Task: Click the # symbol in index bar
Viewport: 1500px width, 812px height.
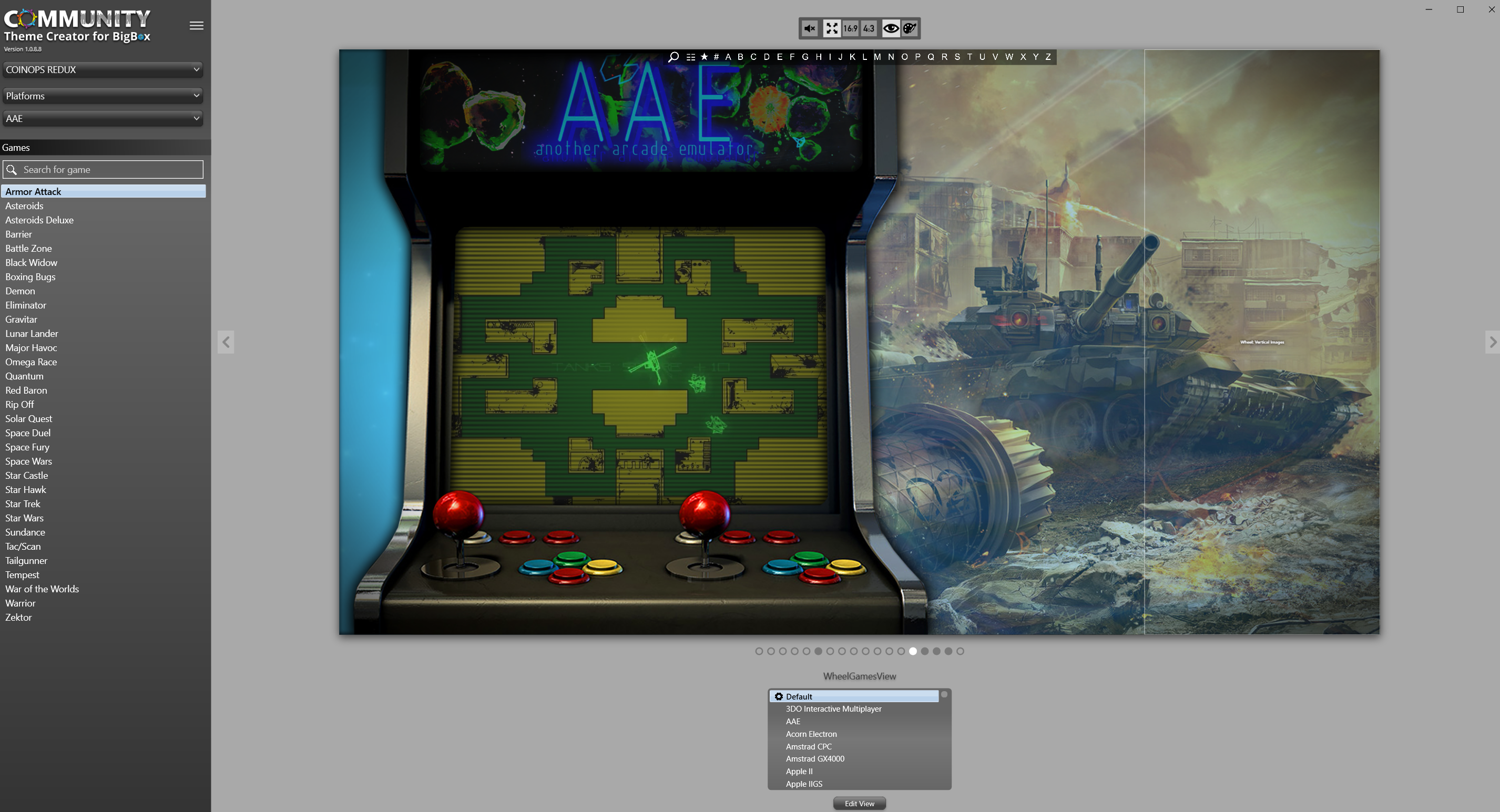Action: click(x=716, y=56)
